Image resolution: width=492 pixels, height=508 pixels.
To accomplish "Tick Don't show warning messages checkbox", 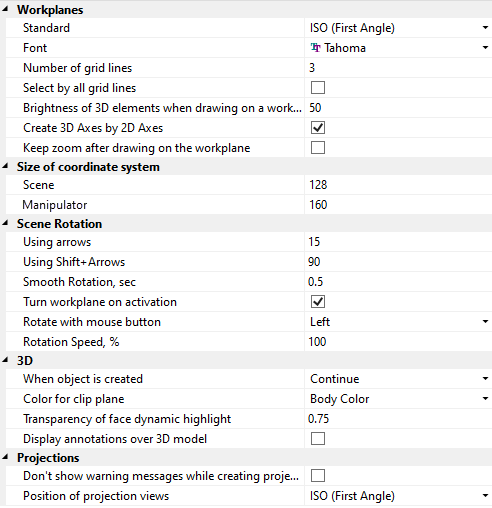I will 318,476.
